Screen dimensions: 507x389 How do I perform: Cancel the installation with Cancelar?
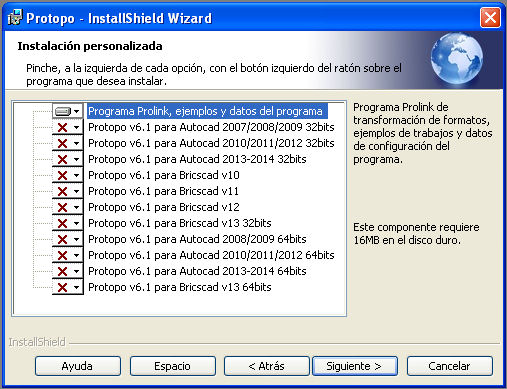tap(450, 366)
